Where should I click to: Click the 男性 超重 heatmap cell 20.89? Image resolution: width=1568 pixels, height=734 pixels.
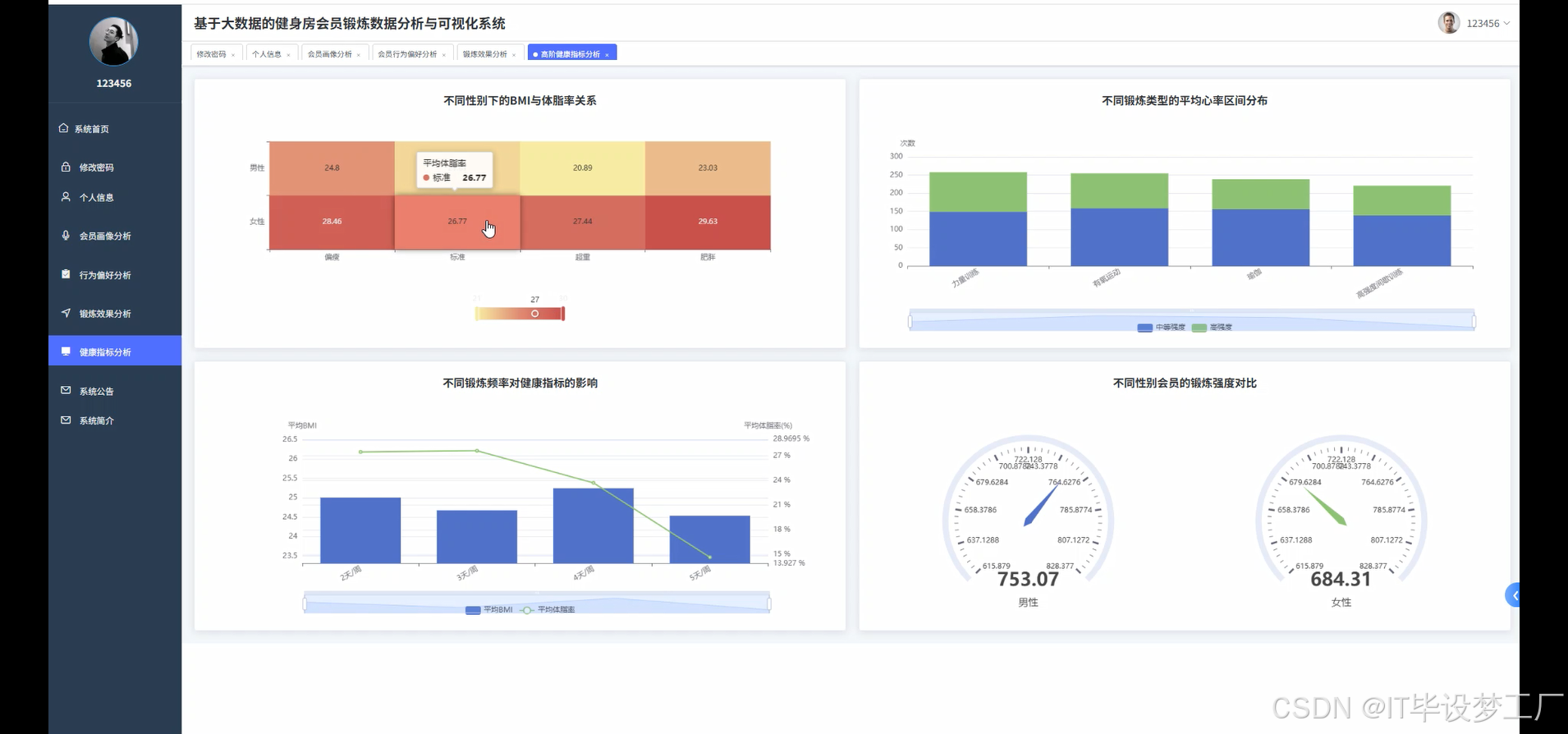[582, 167]
